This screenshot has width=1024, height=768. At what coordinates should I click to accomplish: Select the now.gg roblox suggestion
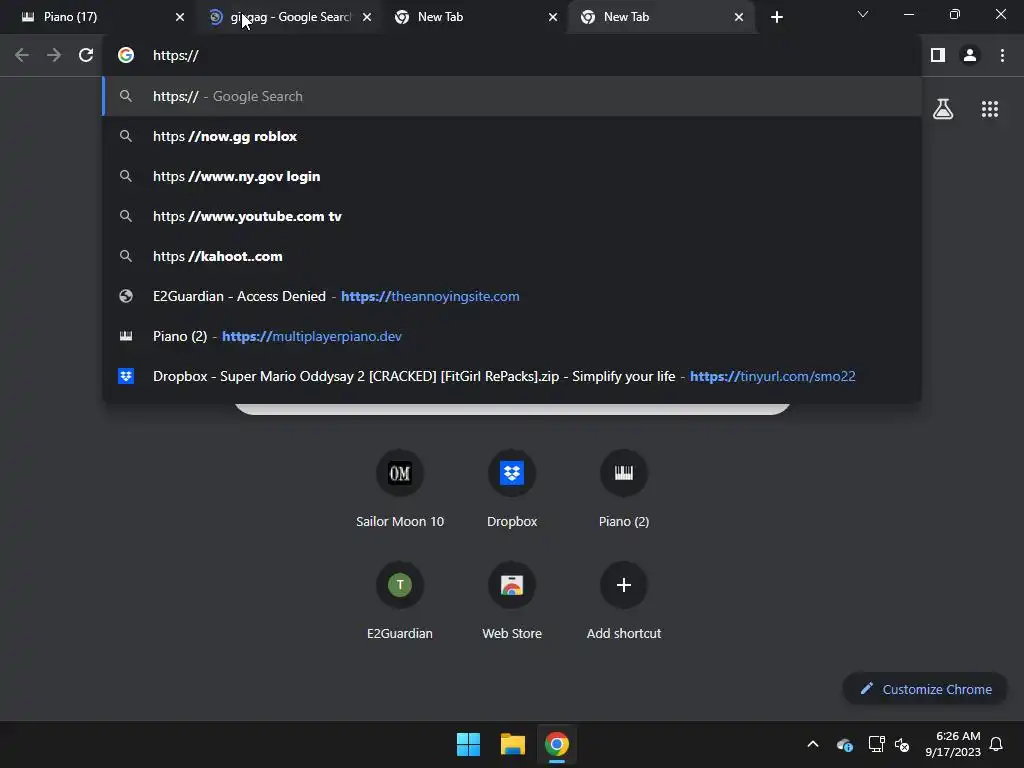click(x=512, y=136)
